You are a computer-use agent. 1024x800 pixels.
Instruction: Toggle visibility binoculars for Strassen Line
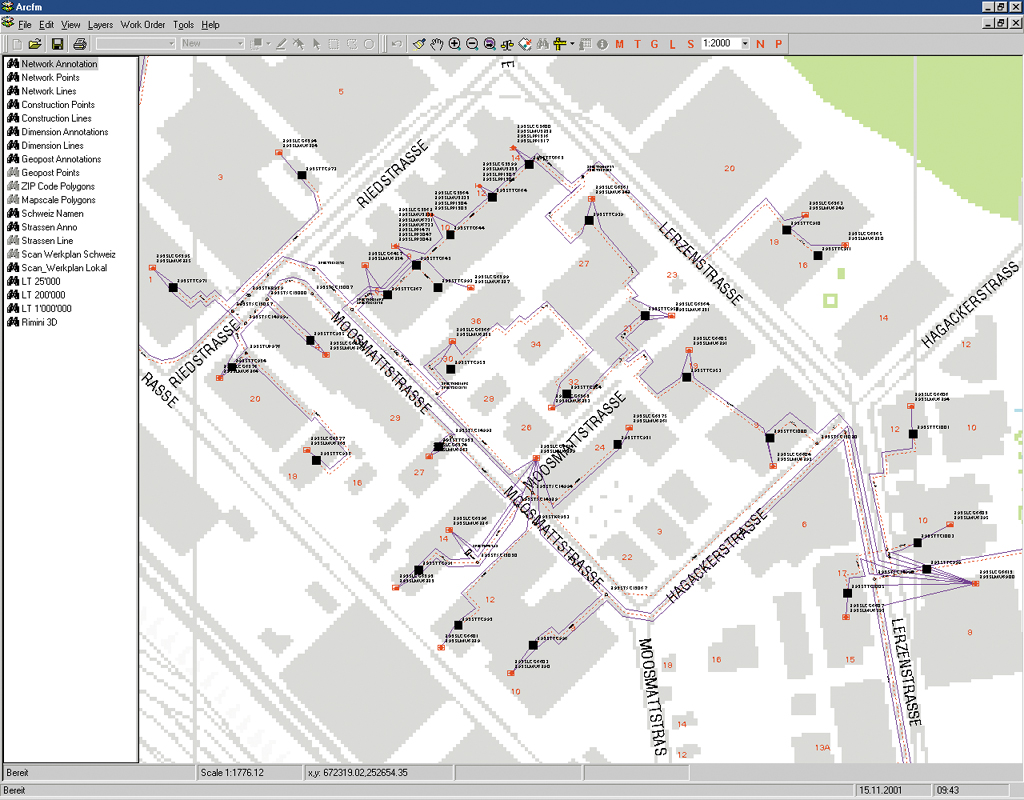pos(13,240)
